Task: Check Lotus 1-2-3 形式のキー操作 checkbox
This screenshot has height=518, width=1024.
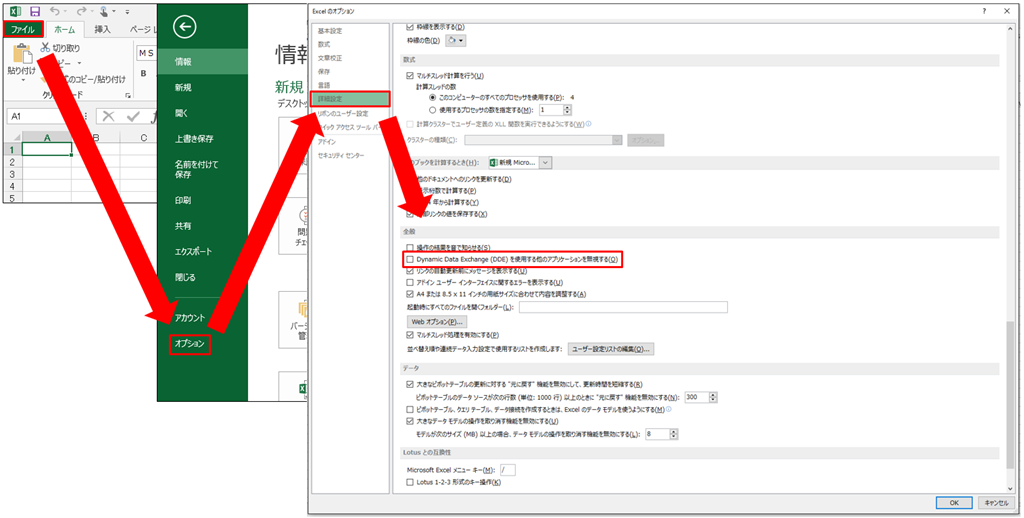Action: click(410, 483)
